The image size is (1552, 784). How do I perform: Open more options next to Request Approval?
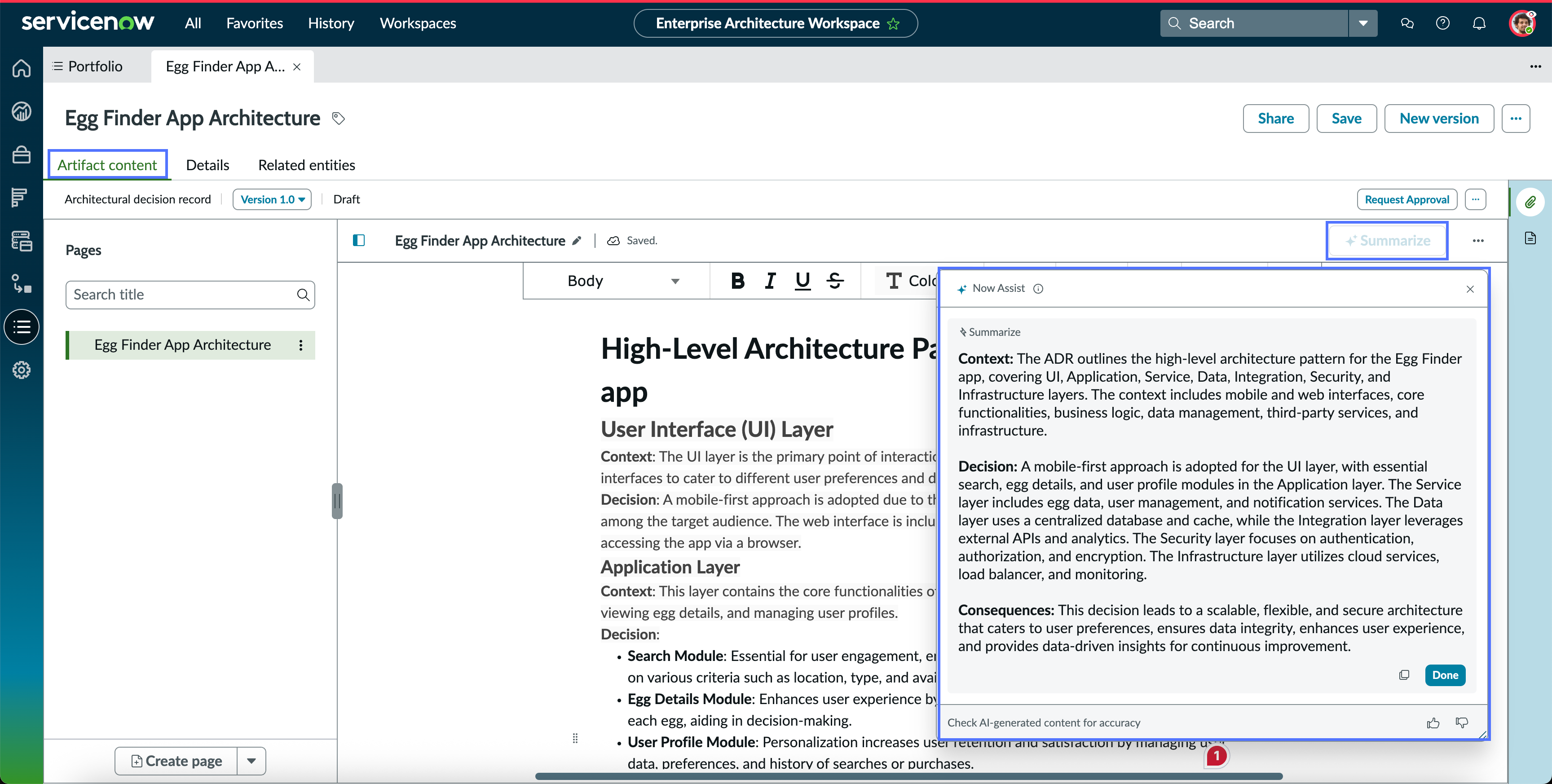pos(1476,199)
